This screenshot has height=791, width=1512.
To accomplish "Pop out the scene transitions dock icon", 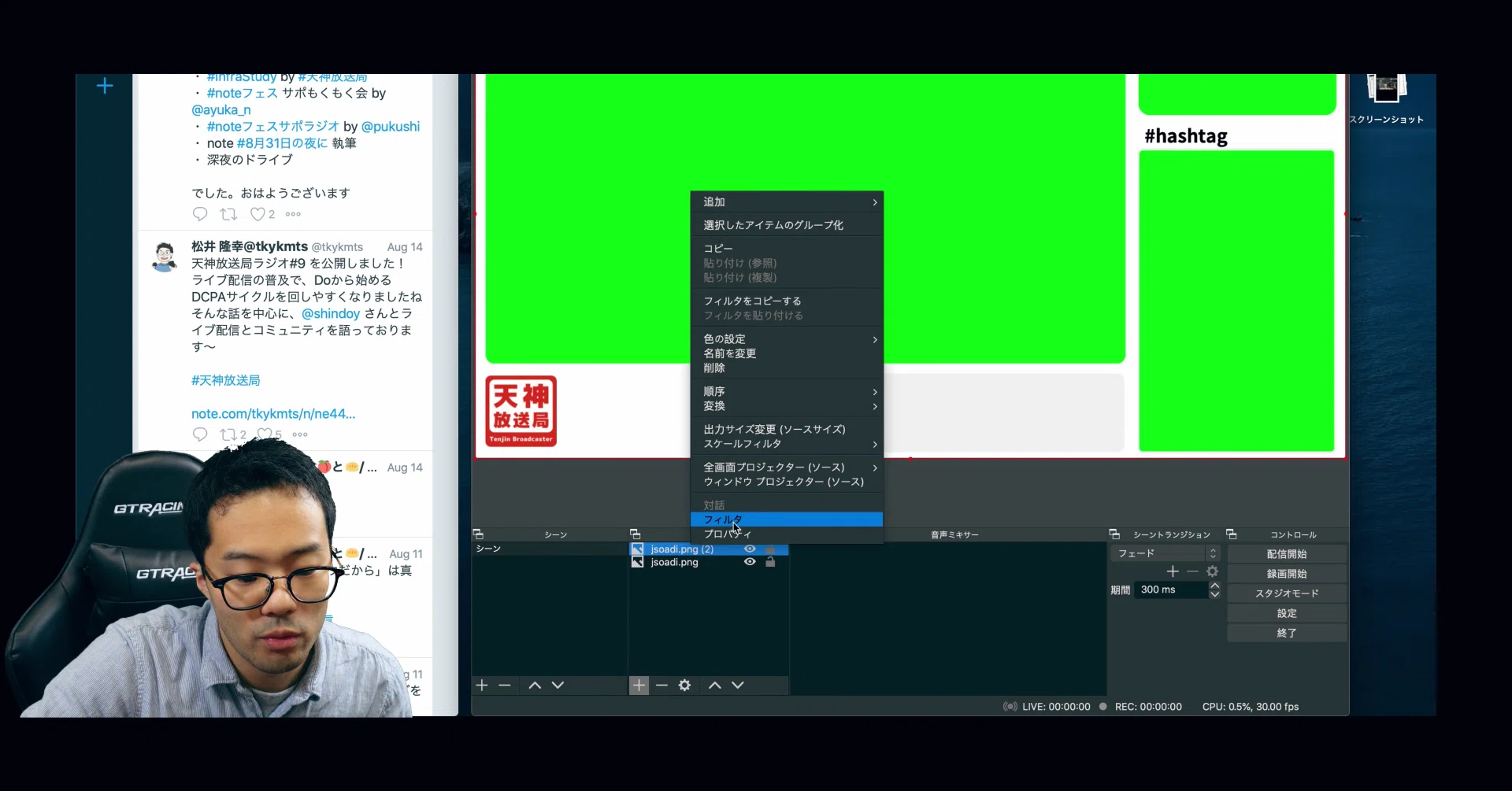I will [1114, 534].
